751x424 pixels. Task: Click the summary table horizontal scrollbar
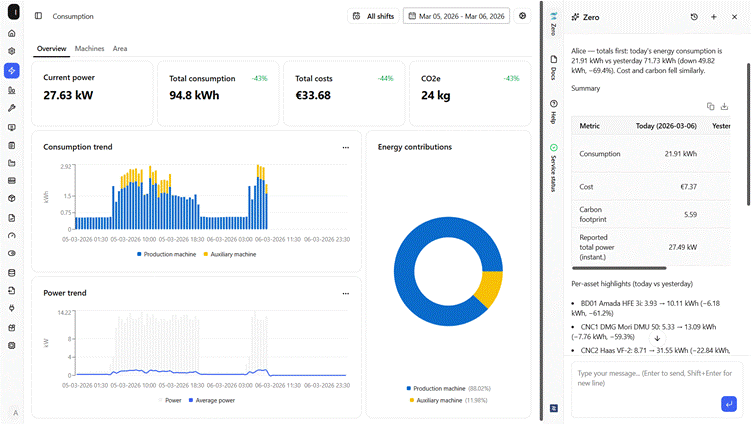click(619, 268)
